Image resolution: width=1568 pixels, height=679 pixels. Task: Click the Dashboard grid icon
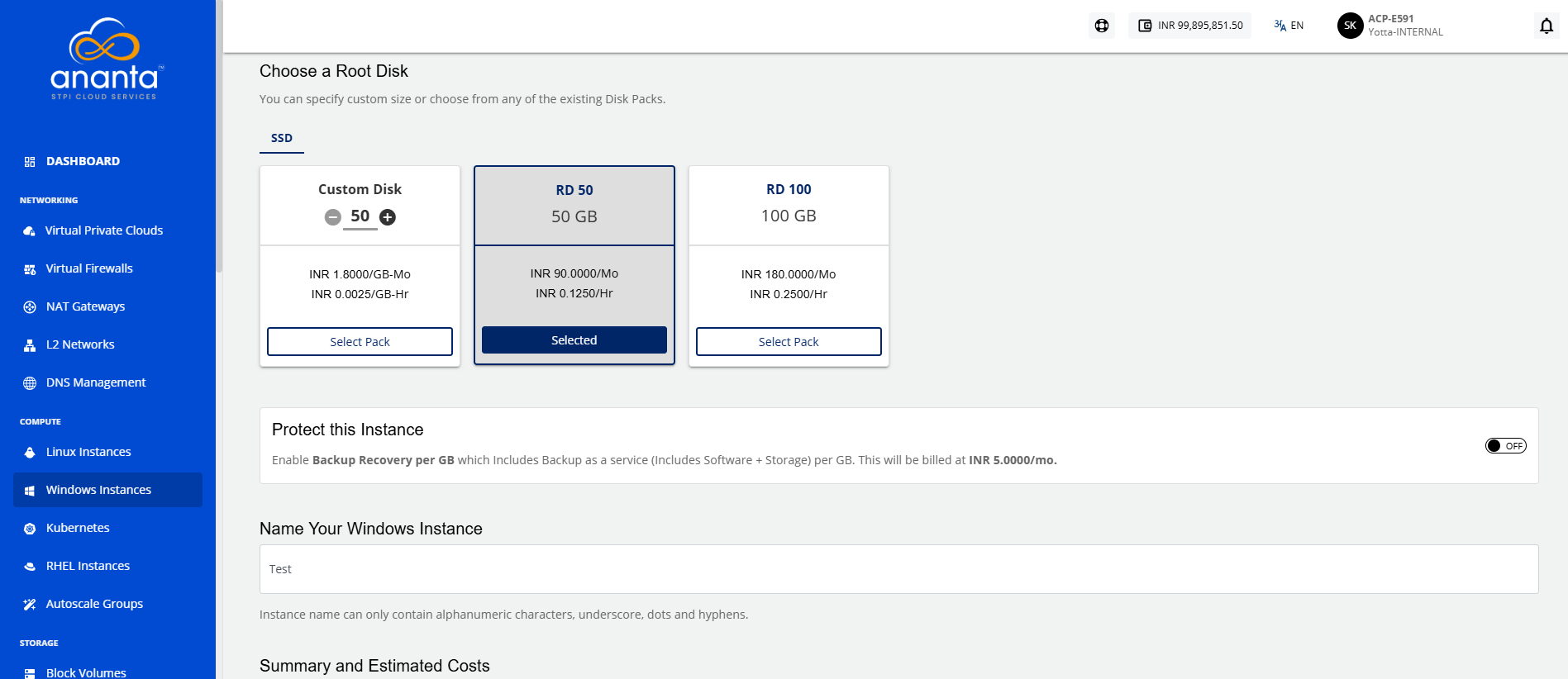point(30,162)
